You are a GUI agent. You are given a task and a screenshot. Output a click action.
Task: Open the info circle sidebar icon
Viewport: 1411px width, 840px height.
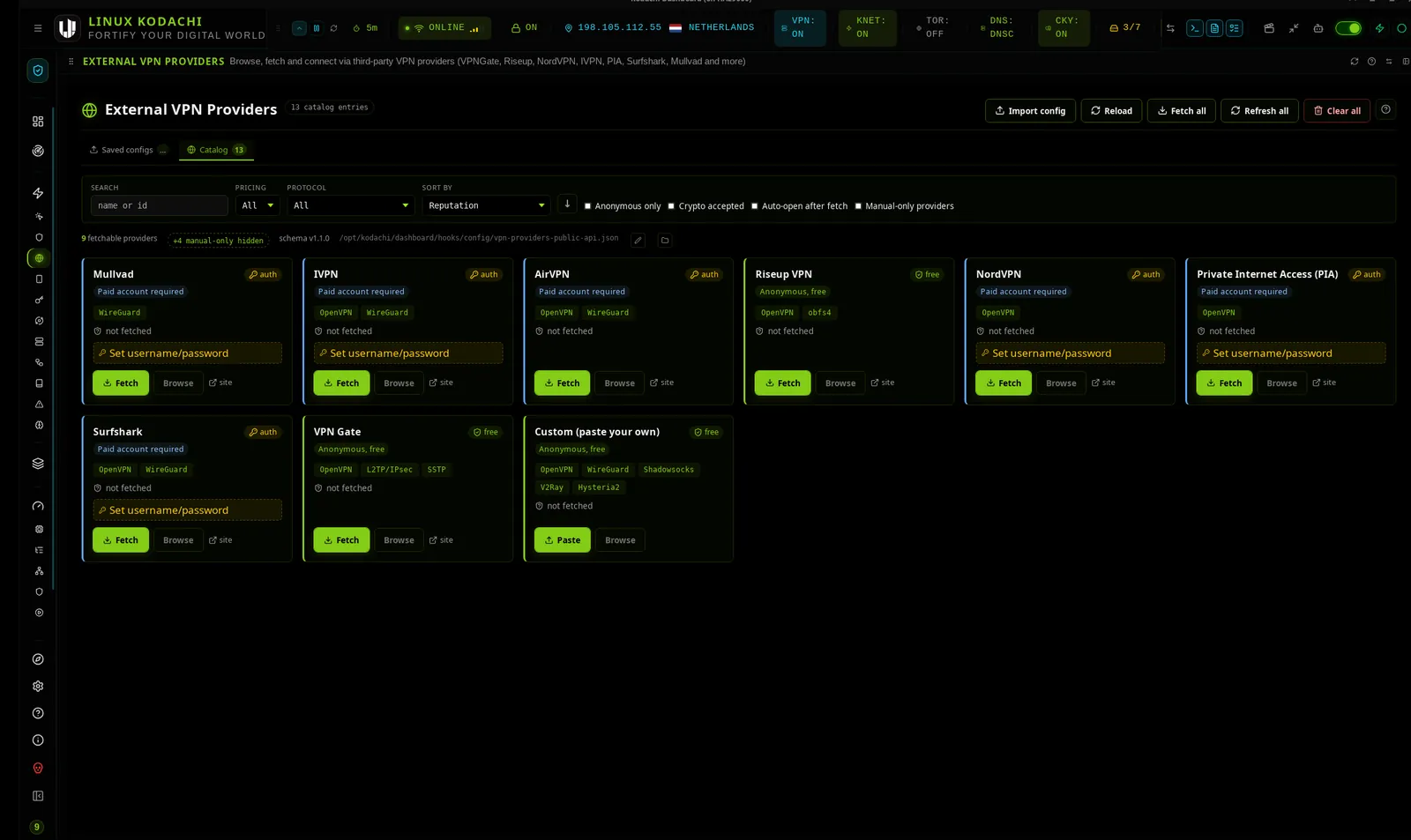pos(38,741)
